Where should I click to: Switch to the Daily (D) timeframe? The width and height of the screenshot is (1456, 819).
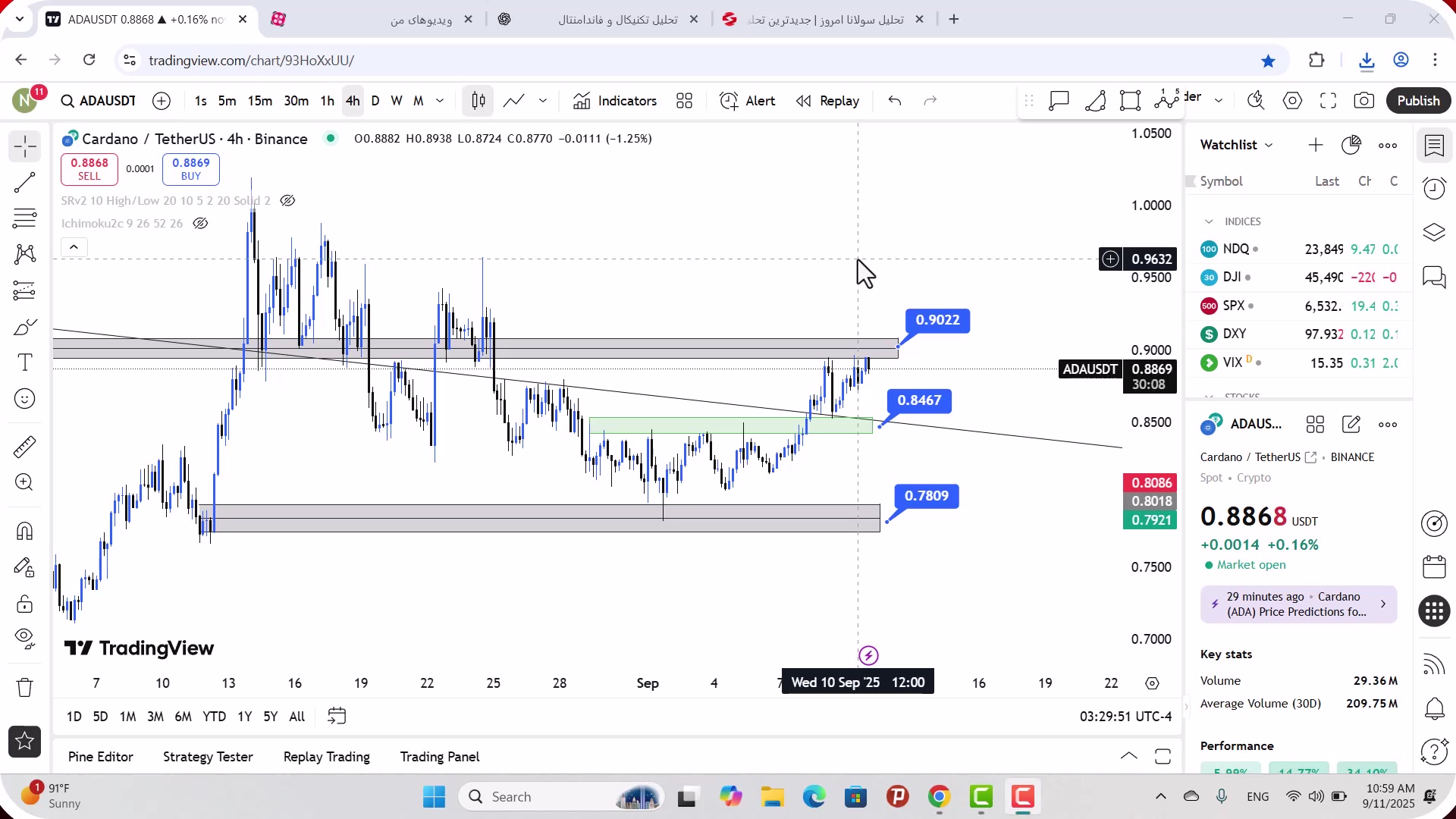point(375,101)
